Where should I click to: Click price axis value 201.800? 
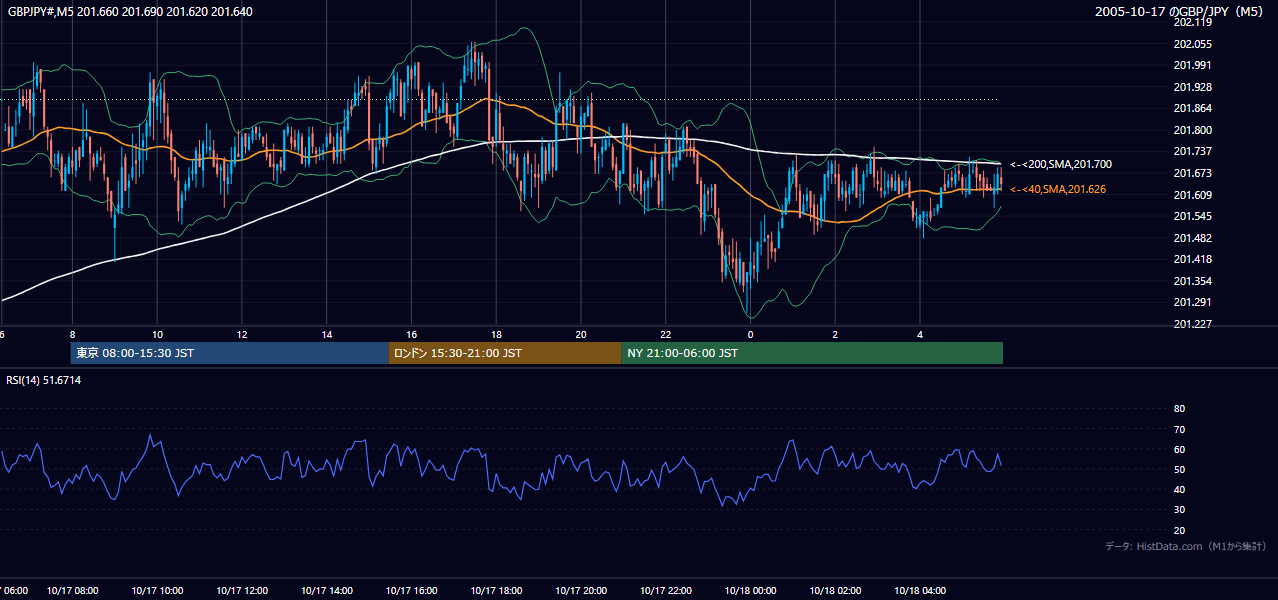[x=1192, y=130]
